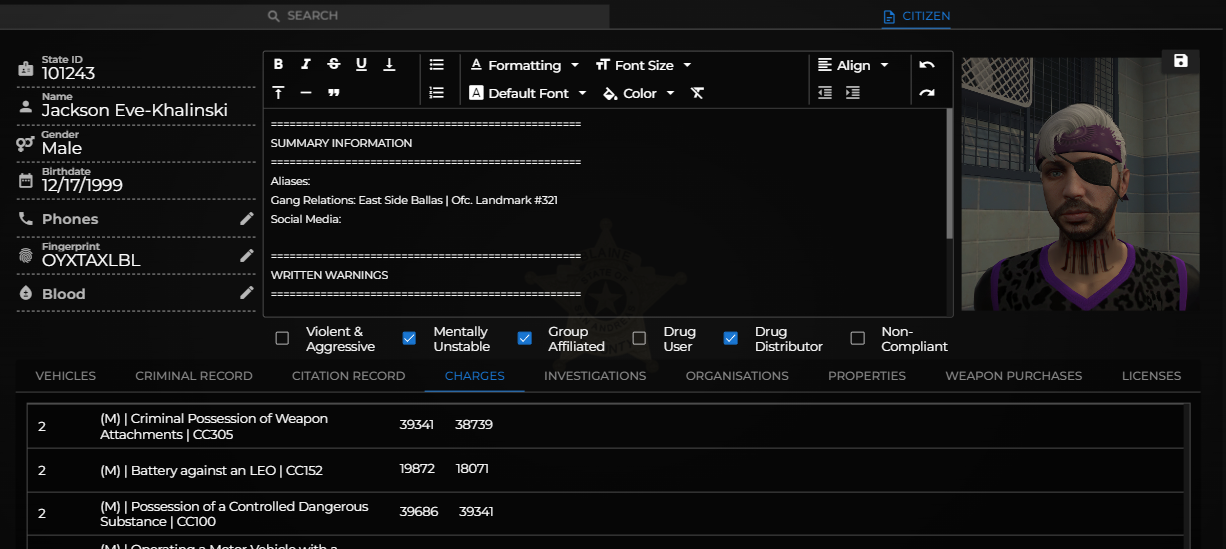Viewport: 1226px width, 549px height.
Task: Apply italic formatting
Action: coord(306,64)
